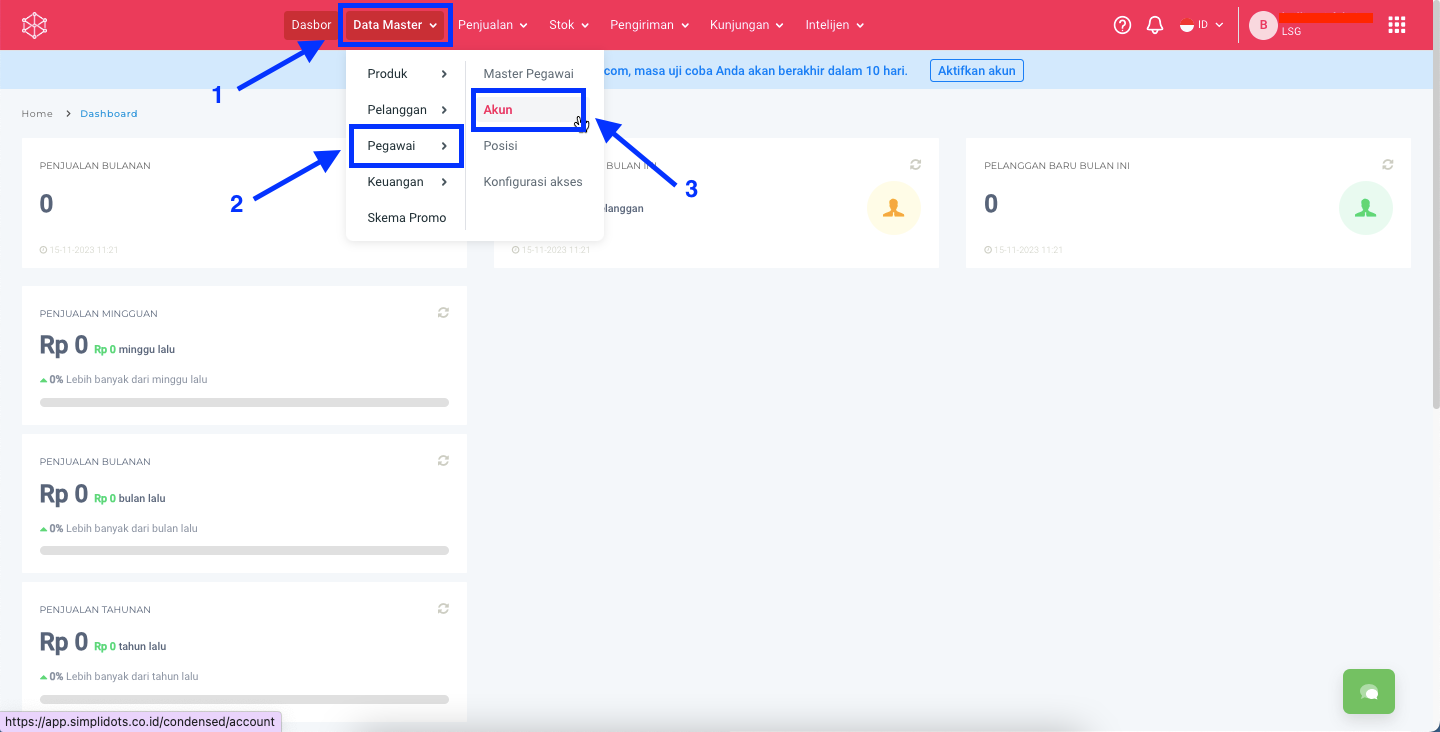Click the user avatar B icon
Screen dimensions: 1440x732
click(x=1263, y=26)
